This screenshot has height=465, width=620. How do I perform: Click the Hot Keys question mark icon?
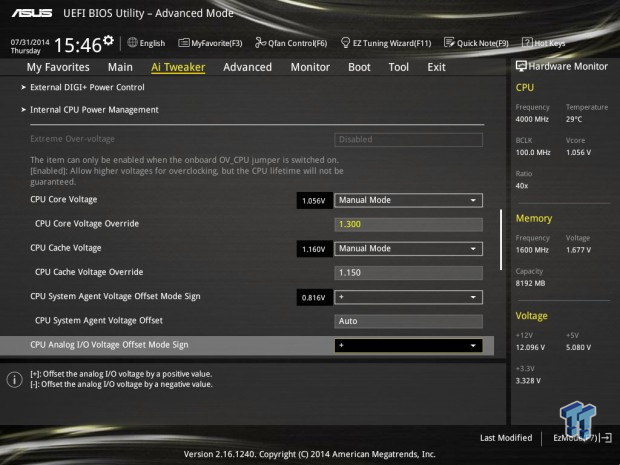tap(527, 42)
